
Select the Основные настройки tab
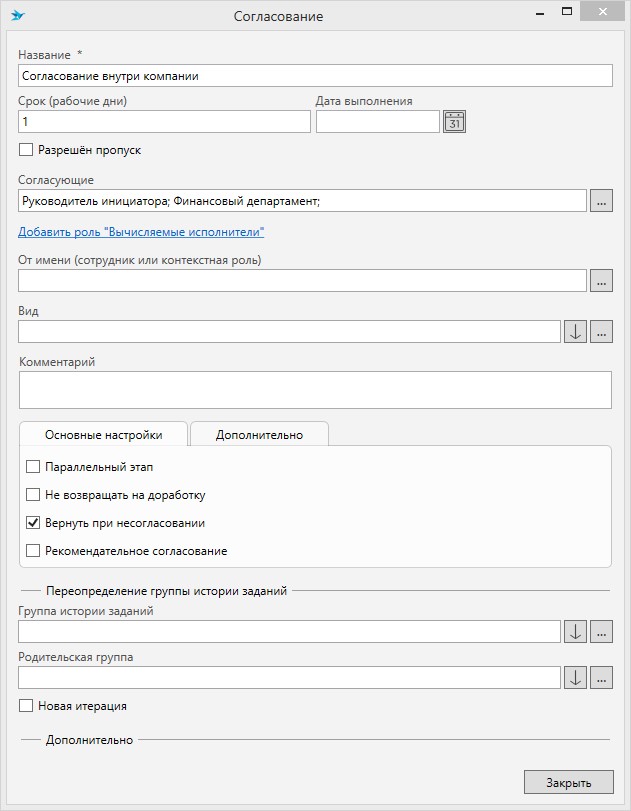coord(103,434)
